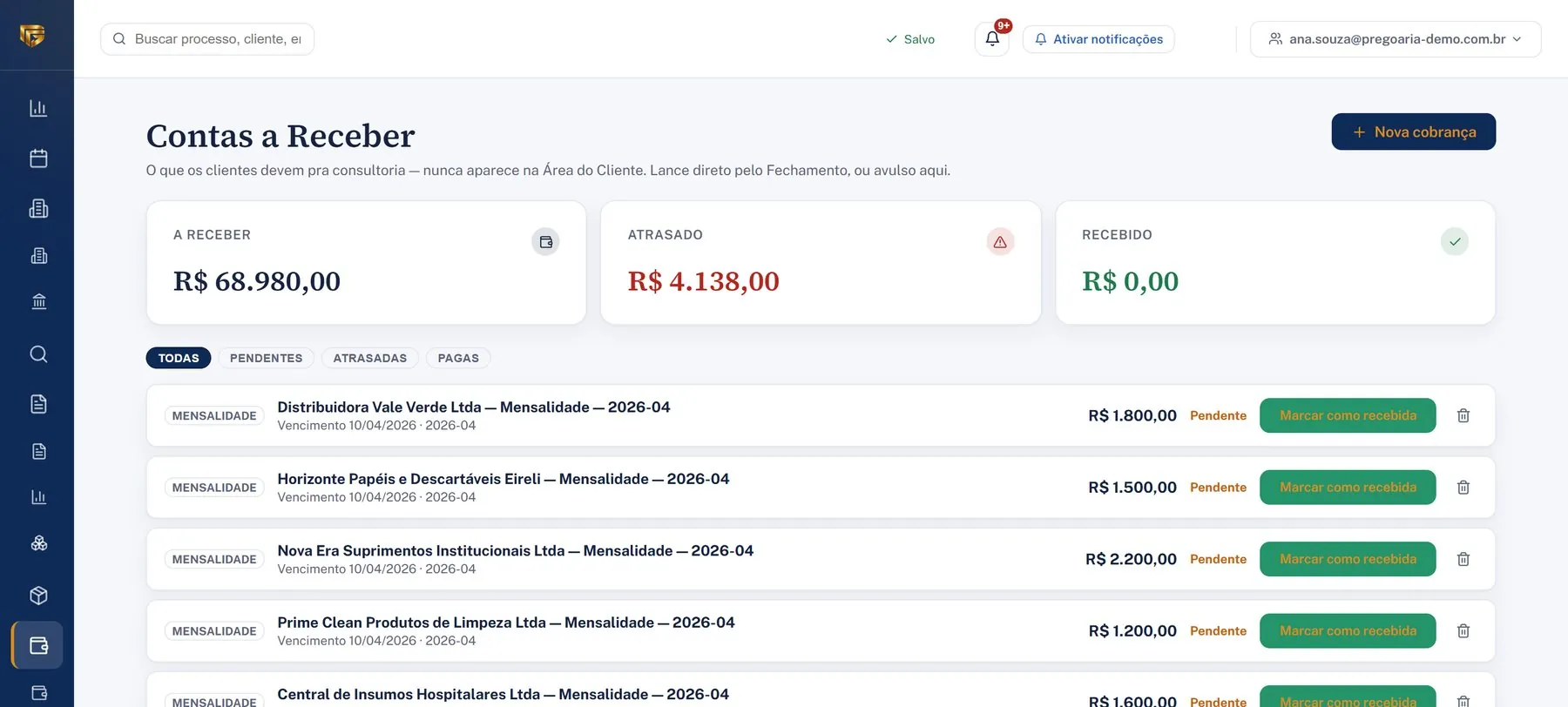Mark Prime Clean charge as recebida
Viewport: 1568px width, 707px height.
(1348, 631)
